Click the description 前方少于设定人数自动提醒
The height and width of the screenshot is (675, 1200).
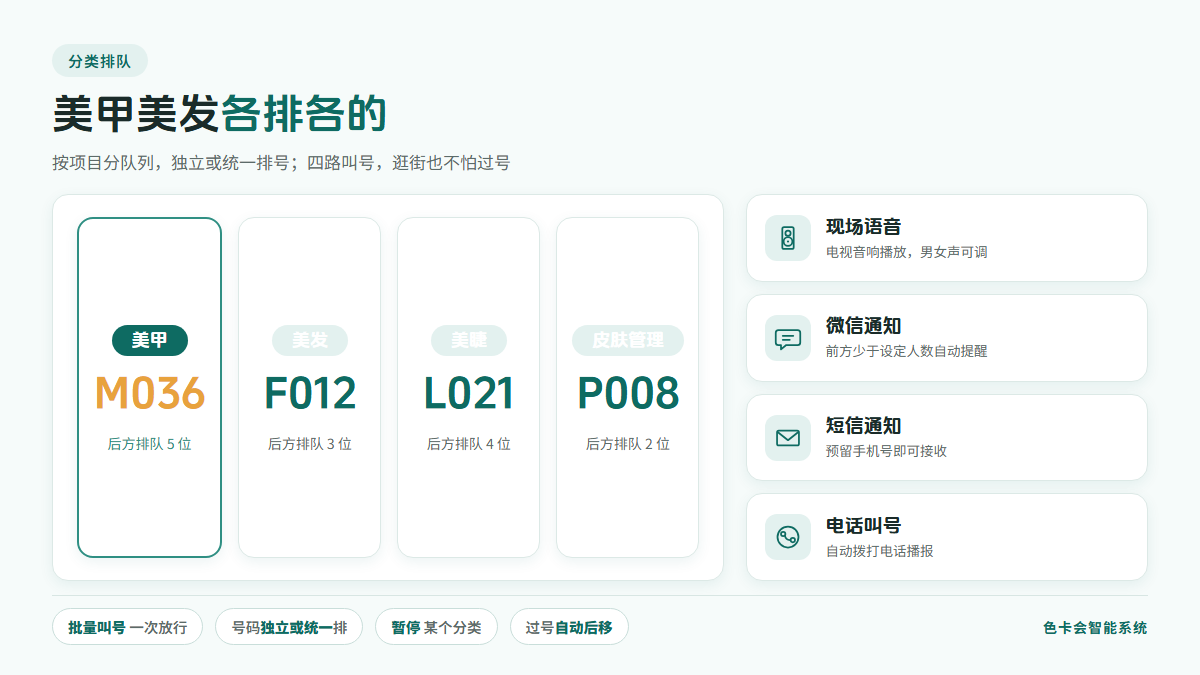(x=907, y=351)
